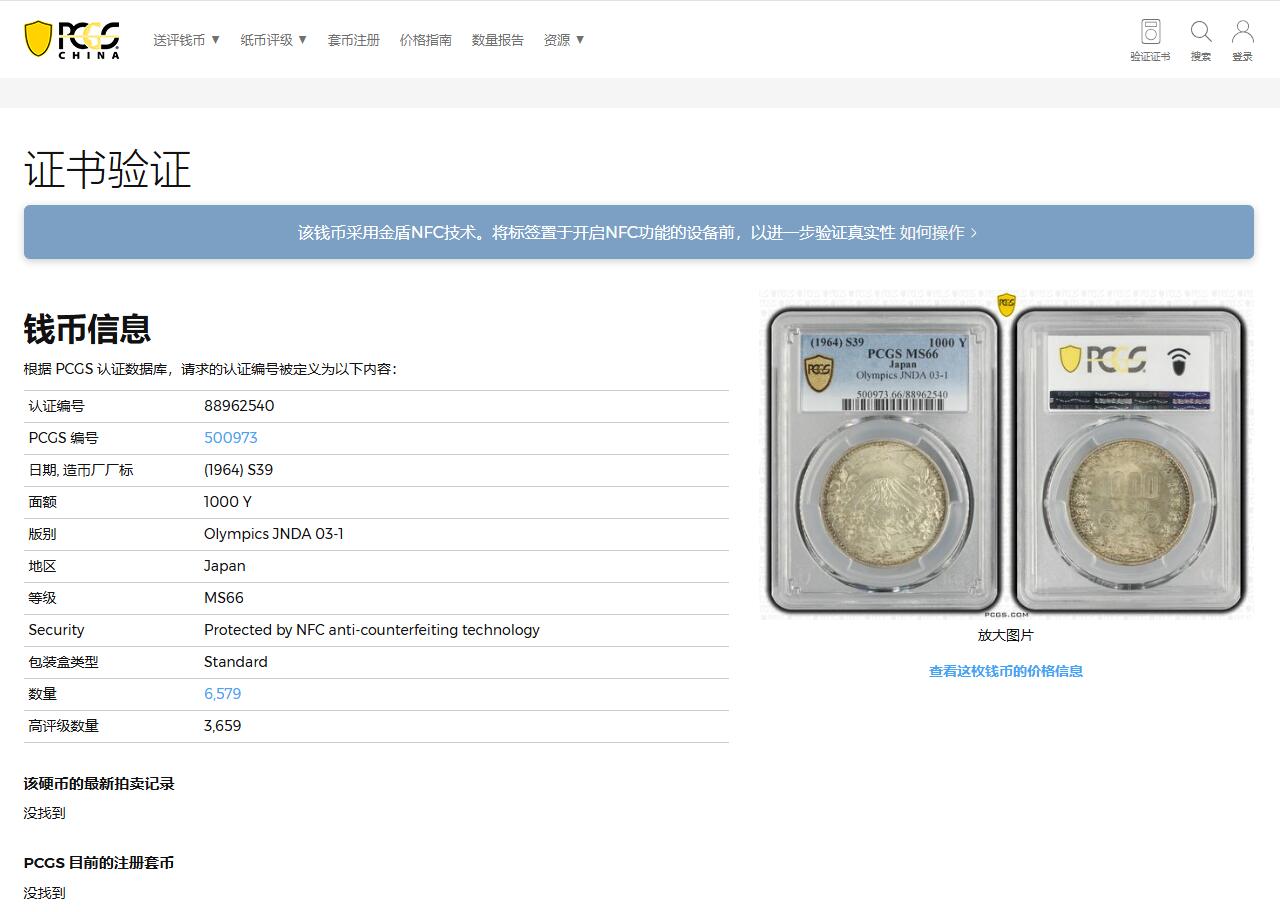This screenshot has height=912, width=1280.
Task: Open population count 6,579 link
Action: click(x=222, y=694)
